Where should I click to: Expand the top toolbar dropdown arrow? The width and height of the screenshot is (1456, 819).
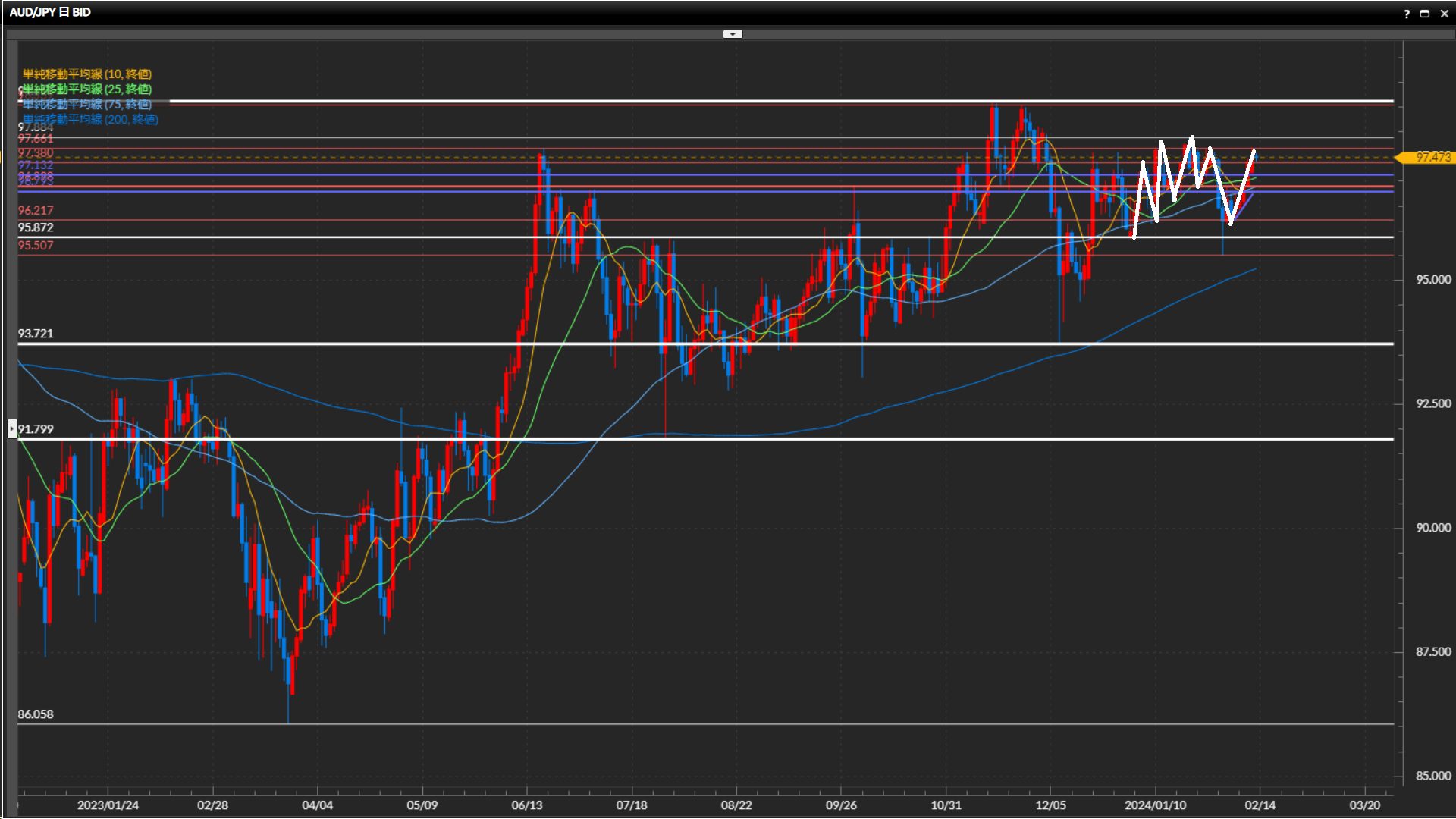point(733,34)
